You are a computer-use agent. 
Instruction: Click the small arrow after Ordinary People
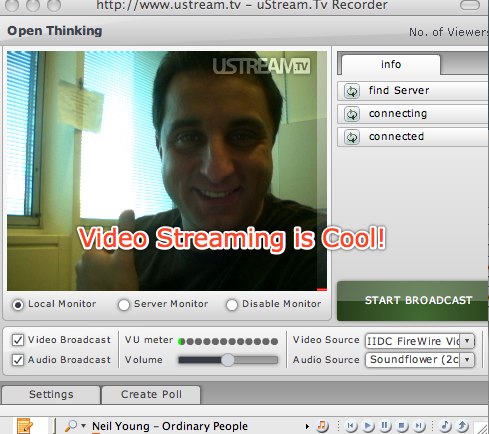coord(307,426)
